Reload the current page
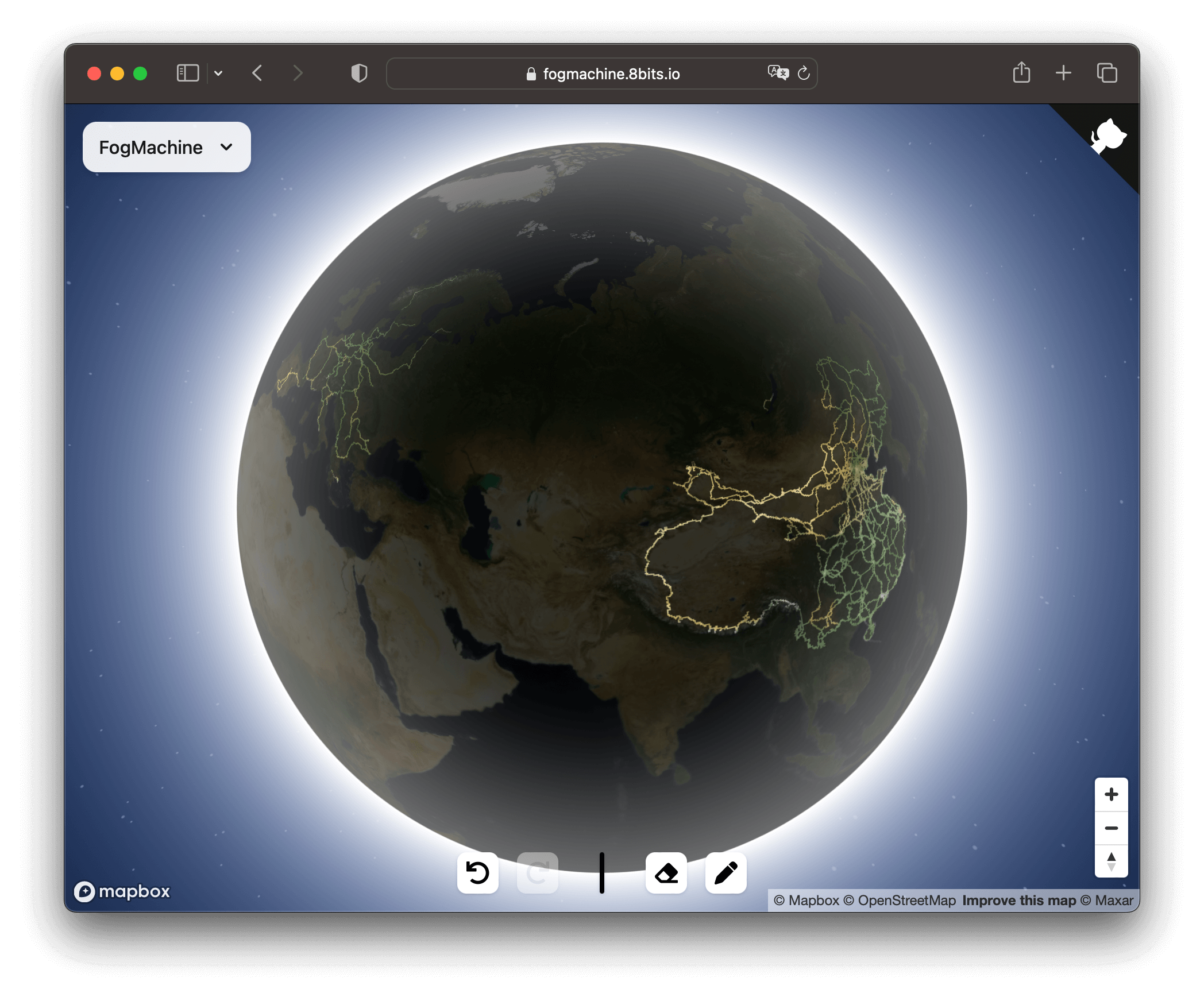The height and width of the screenshot is (997, 1204). click(804, 73)
